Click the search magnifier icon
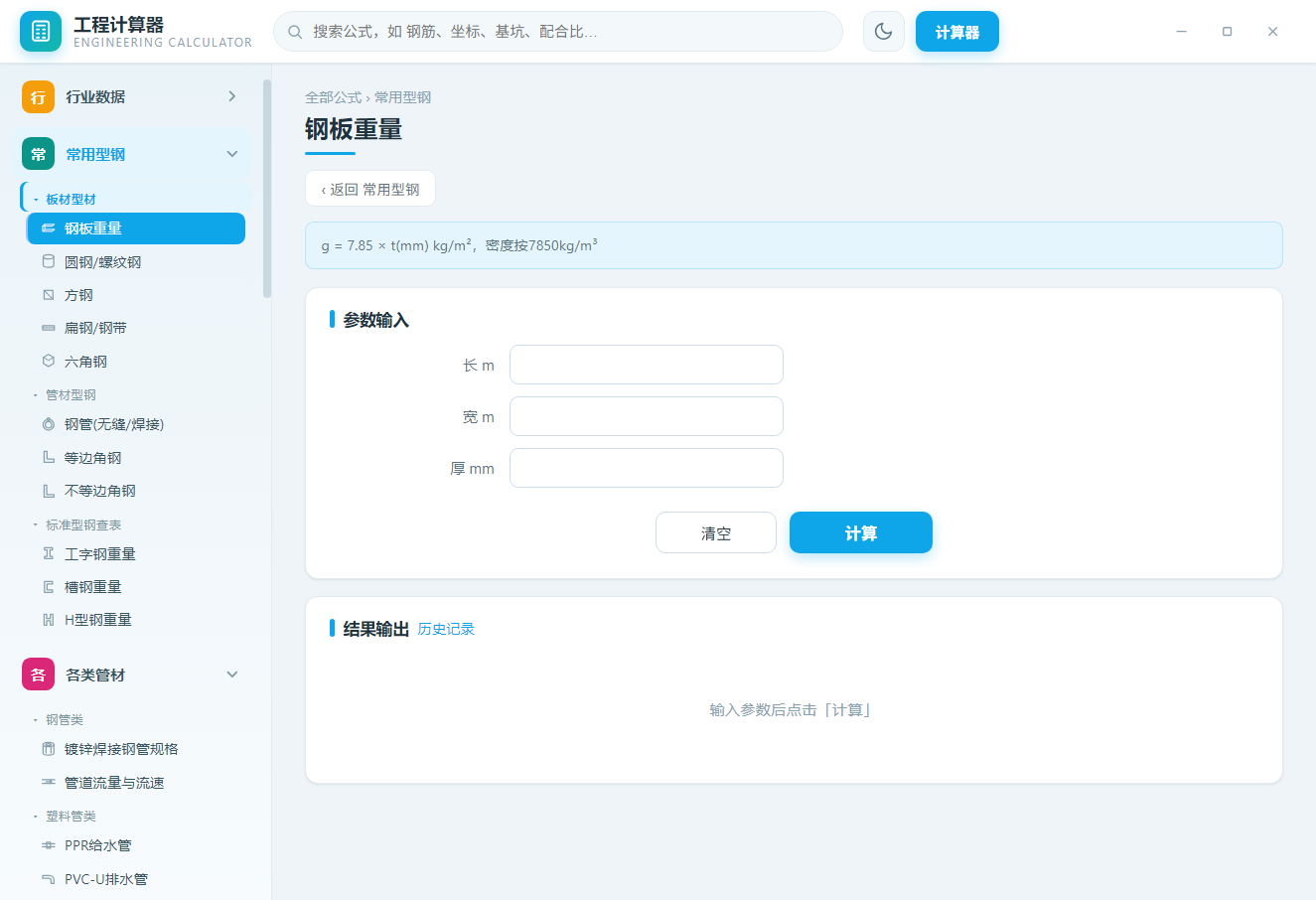 tap(295, 32)
